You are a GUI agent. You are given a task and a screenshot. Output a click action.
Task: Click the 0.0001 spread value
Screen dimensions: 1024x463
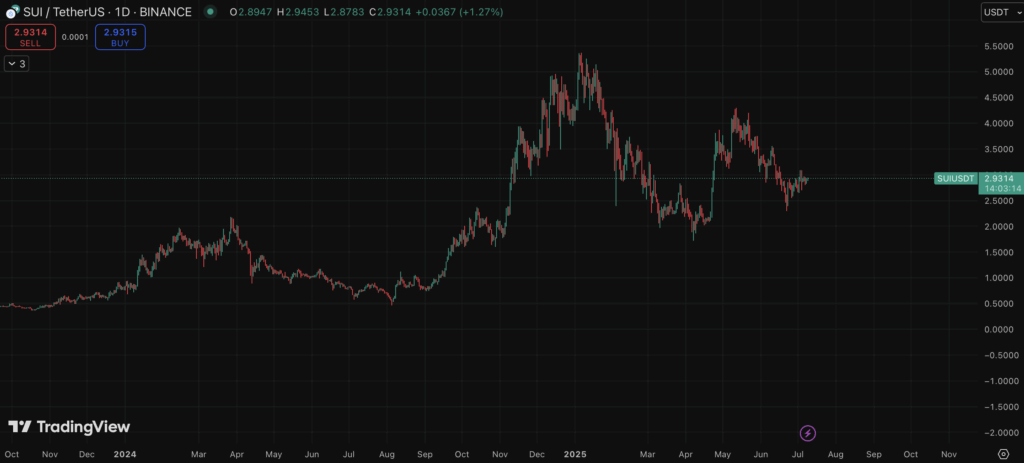tap(75, 37)
